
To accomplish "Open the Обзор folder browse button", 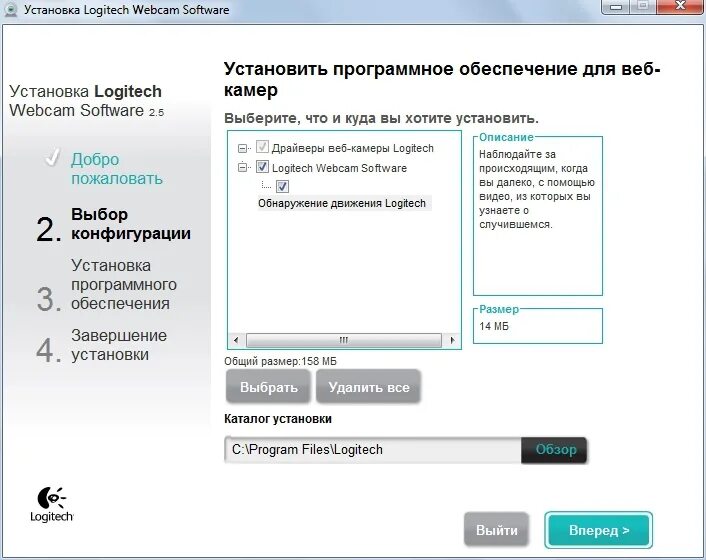I will pyautogui.click(x=555, y=449).
